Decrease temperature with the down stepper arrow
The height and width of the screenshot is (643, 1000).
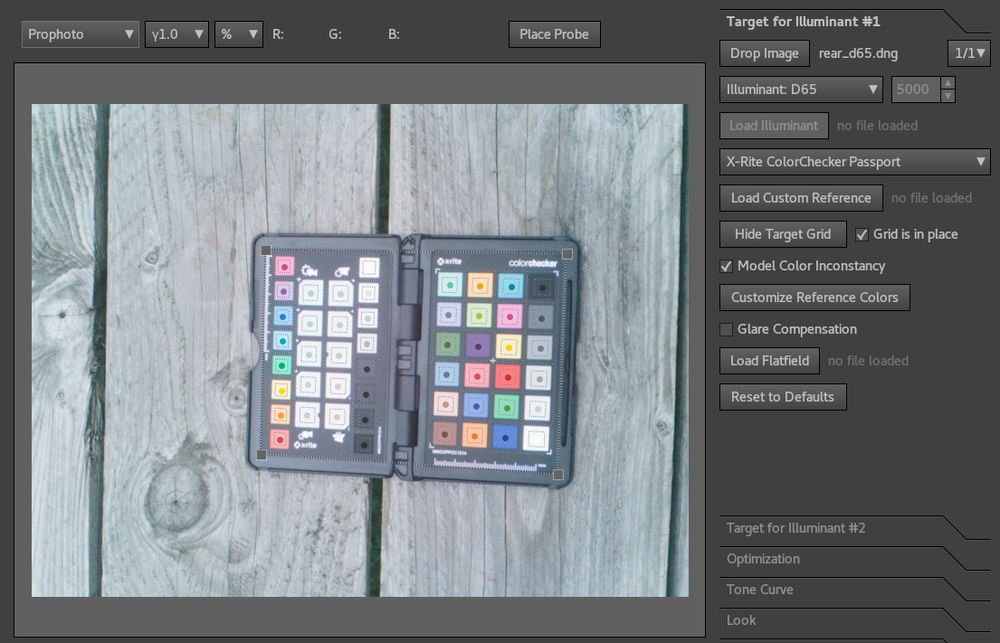pos(948,96)
